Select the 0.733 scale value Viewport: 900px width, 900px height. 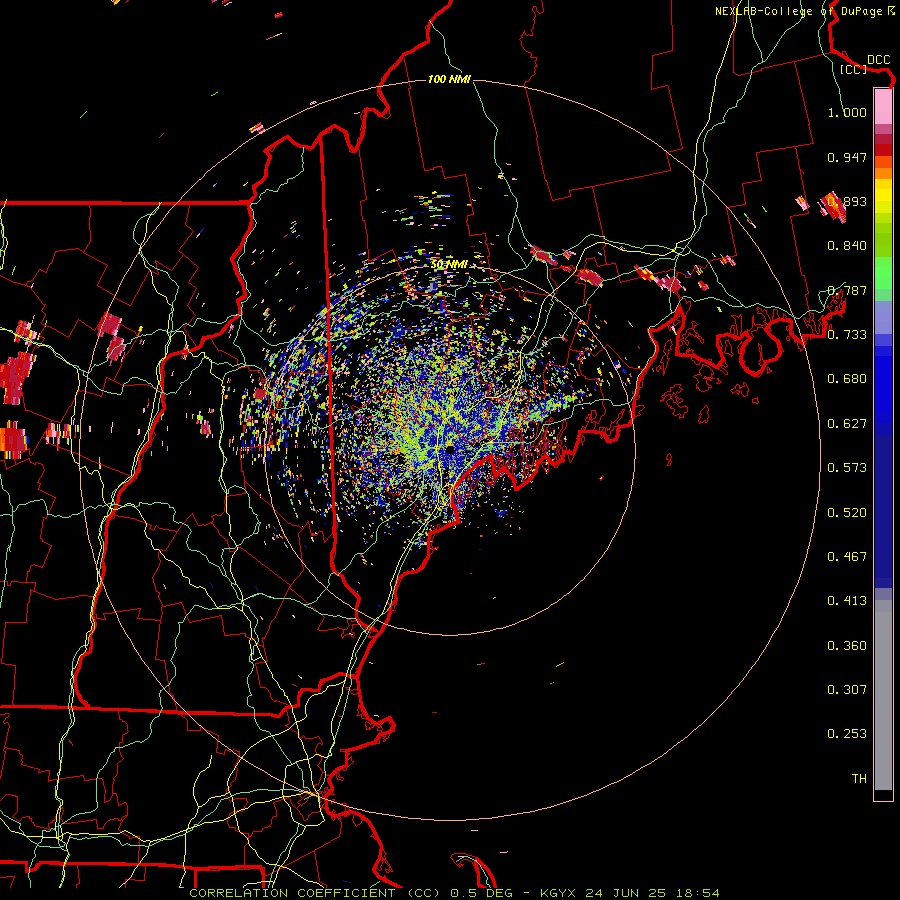[847, 335]
